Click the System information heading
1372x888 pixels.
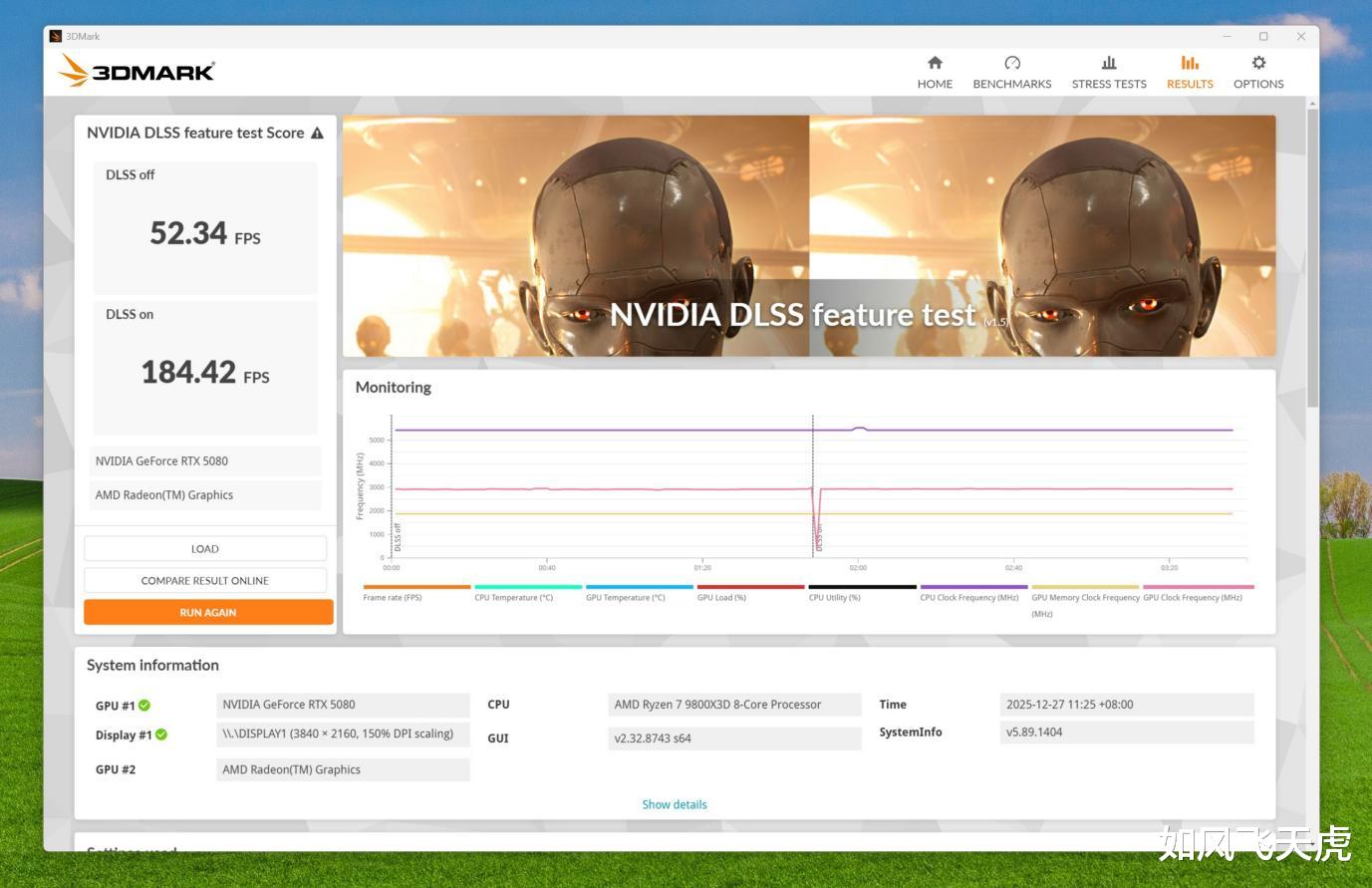[152, 666]
